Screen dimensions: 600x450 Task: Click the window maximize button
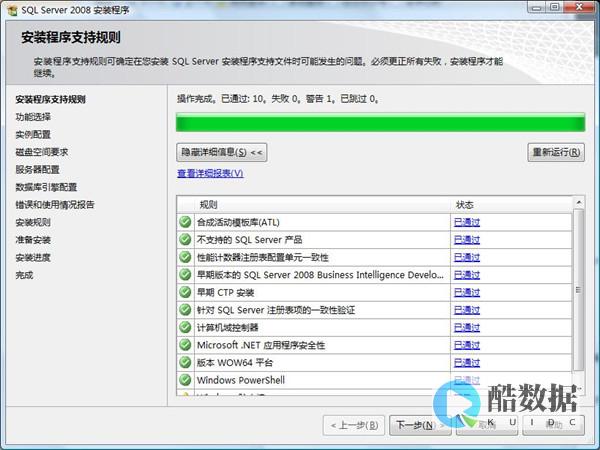(x=554, y=7)
